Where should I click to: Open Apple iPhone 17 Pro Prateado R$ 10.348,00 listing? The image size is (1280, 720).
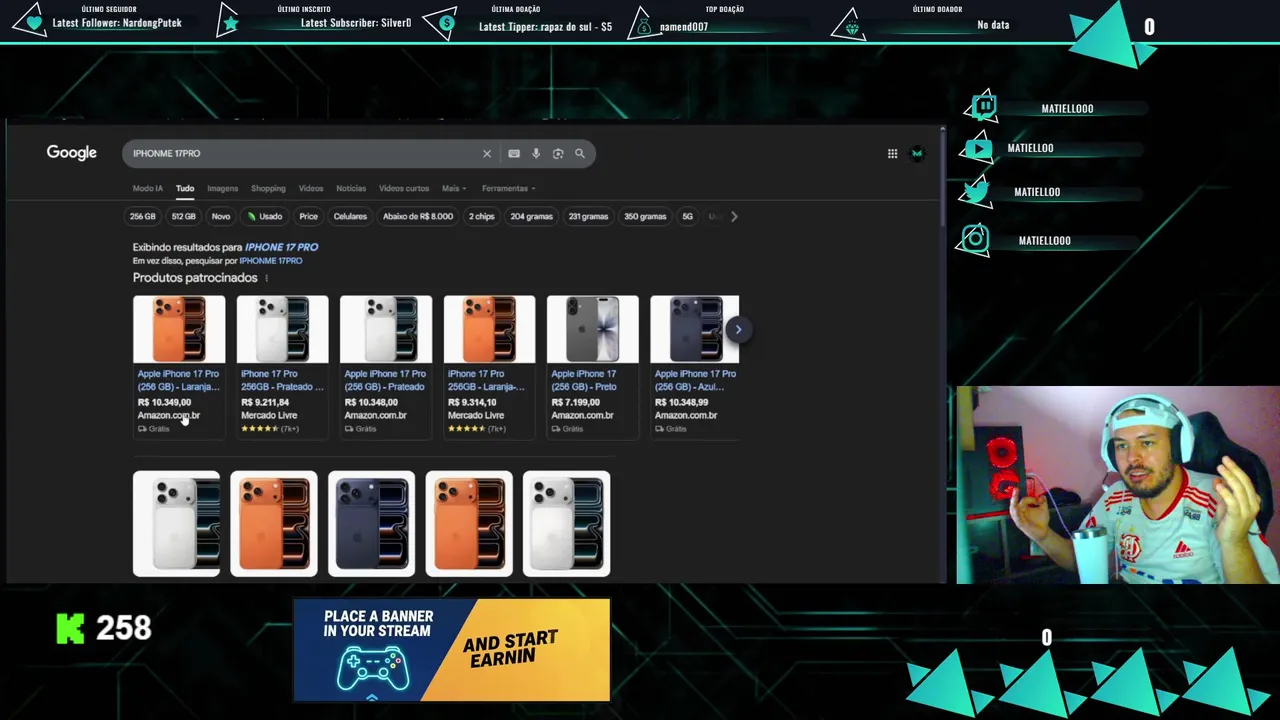(x=385, y=380)
